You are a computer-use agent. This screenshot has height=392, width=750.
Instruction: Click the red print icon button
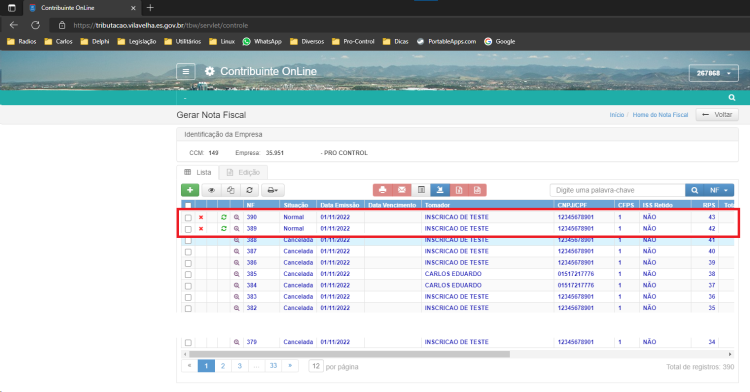383,190
